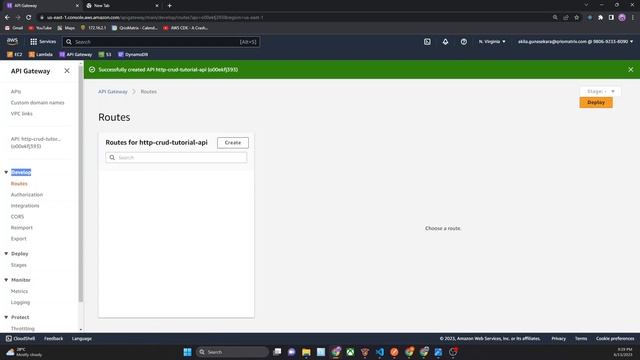Open the Xbox app from the taskbar
The height and width of the screenshot is (360, 640).
tap(350, 352)
